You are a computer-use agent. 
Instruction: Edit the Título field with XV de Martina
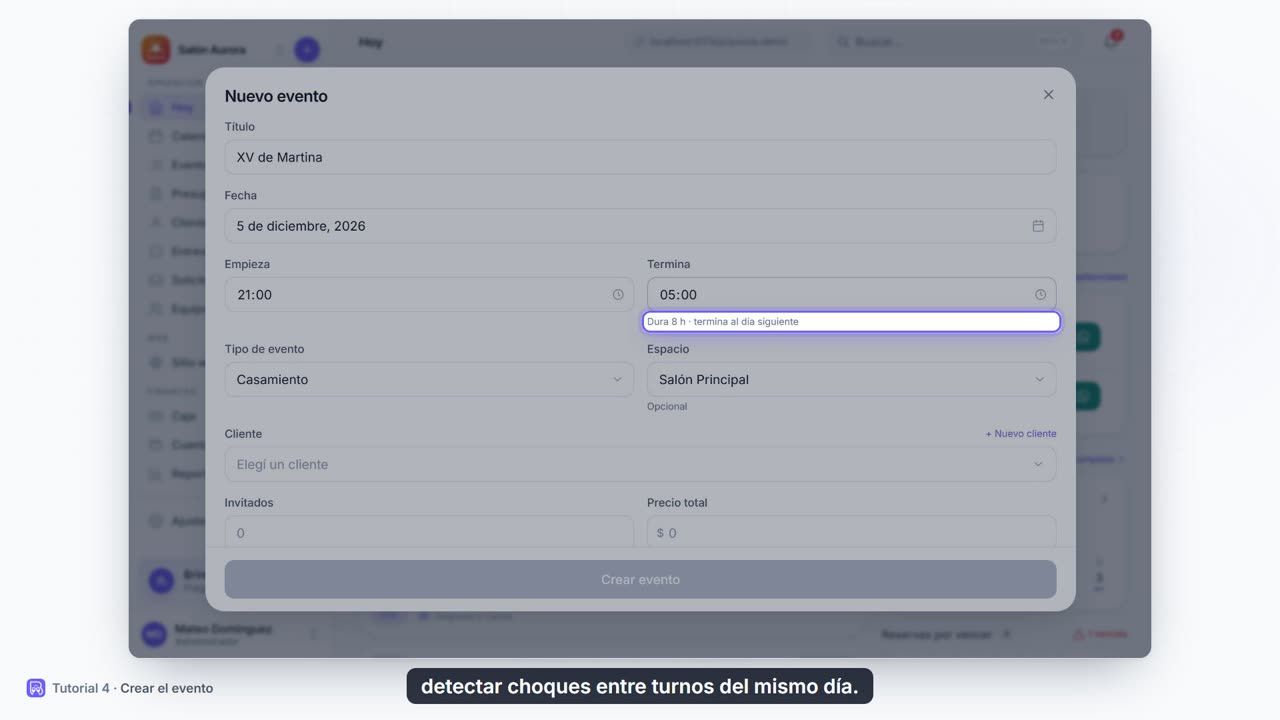tap(640, 157)
